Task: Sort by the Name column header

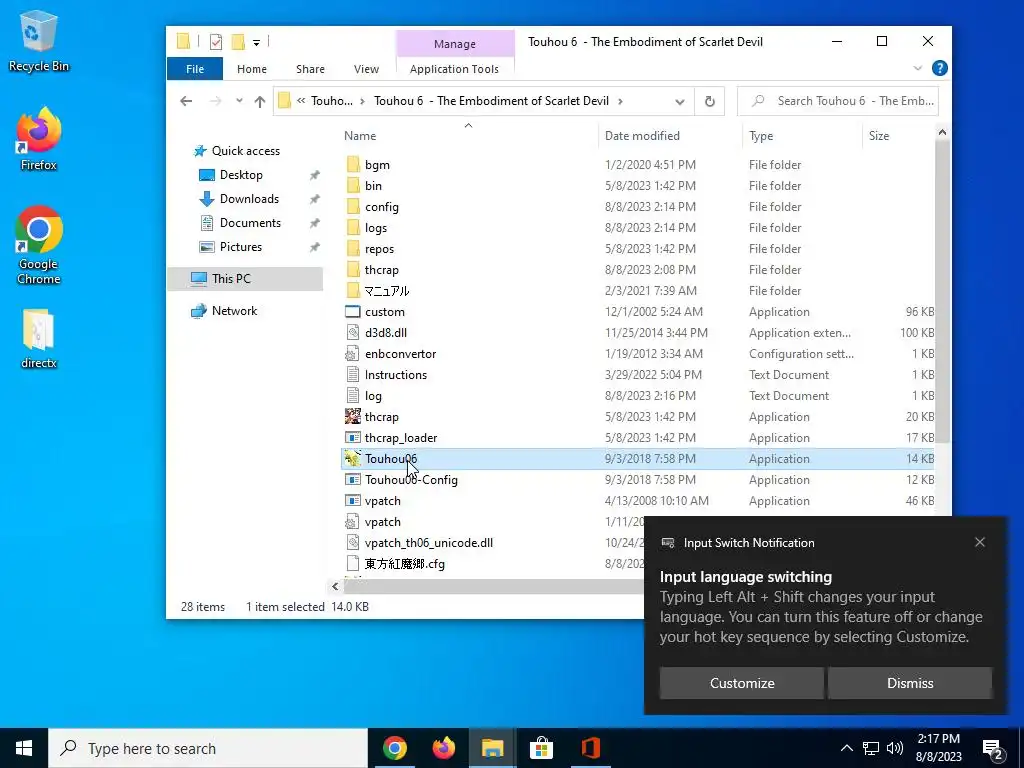Action: click(360, 136)
